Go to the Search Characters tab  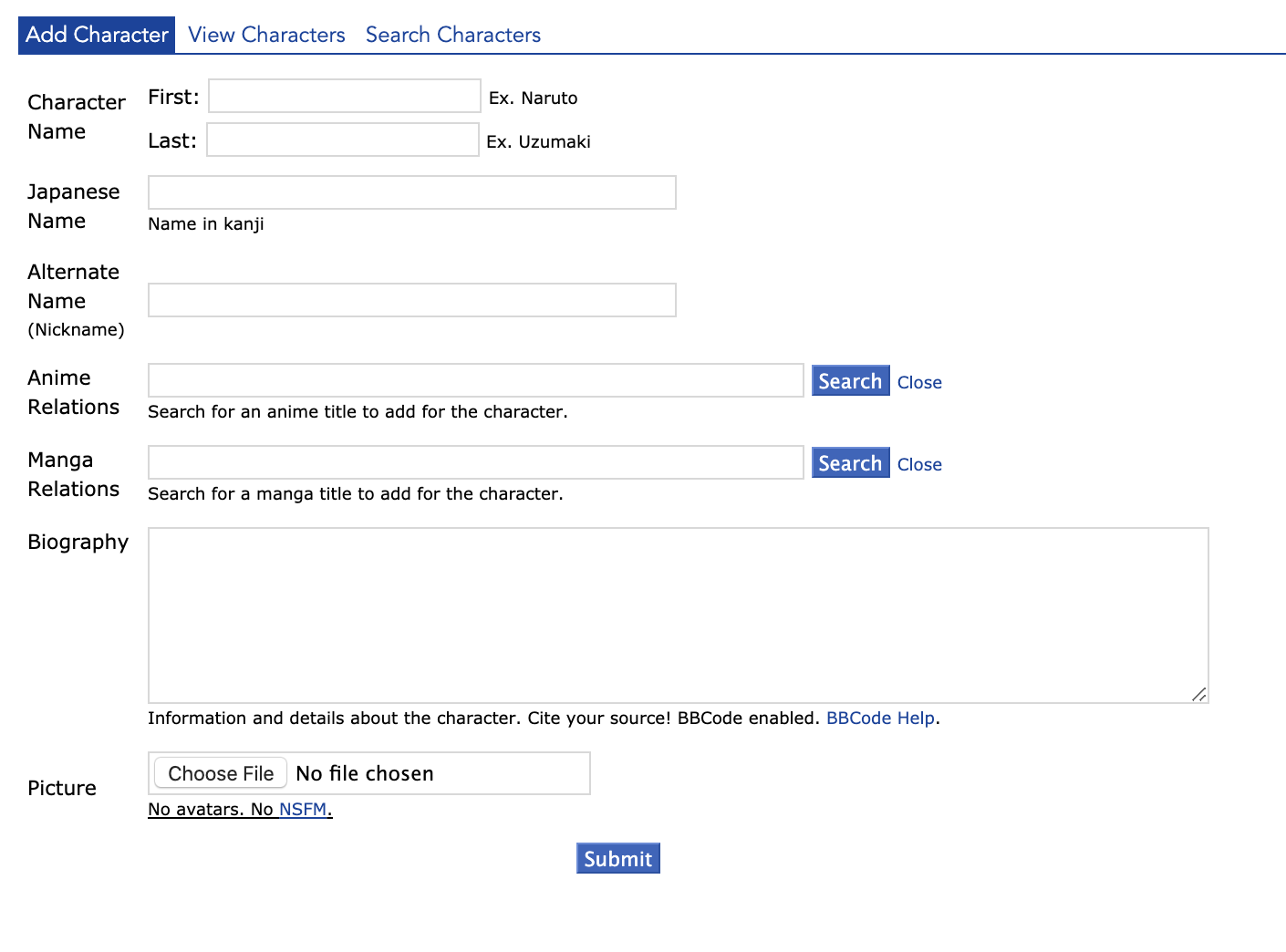(x=452, y=35)
